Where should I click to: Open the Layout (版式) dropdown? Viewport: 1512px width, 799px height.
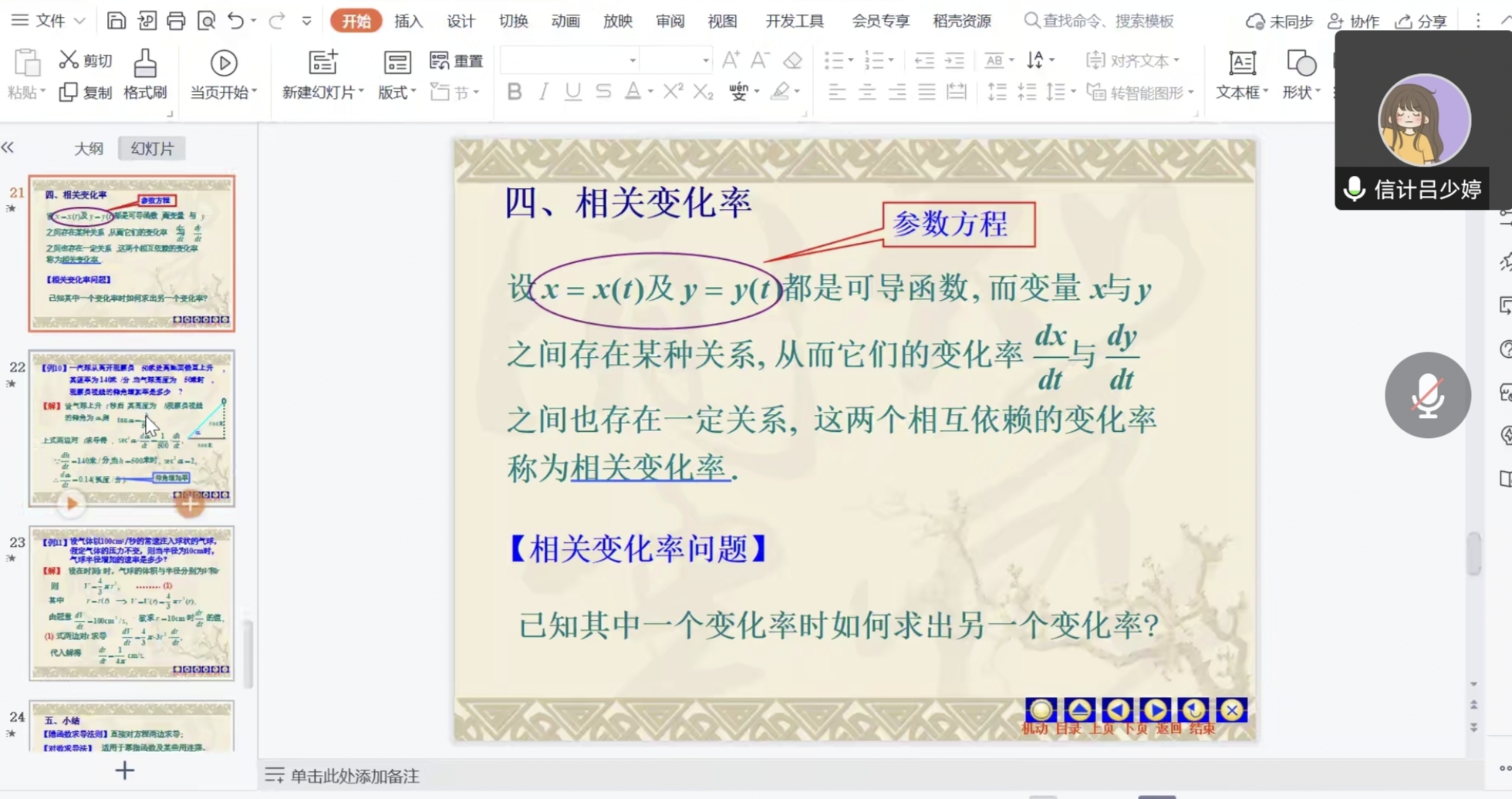[x=397, y=93]
